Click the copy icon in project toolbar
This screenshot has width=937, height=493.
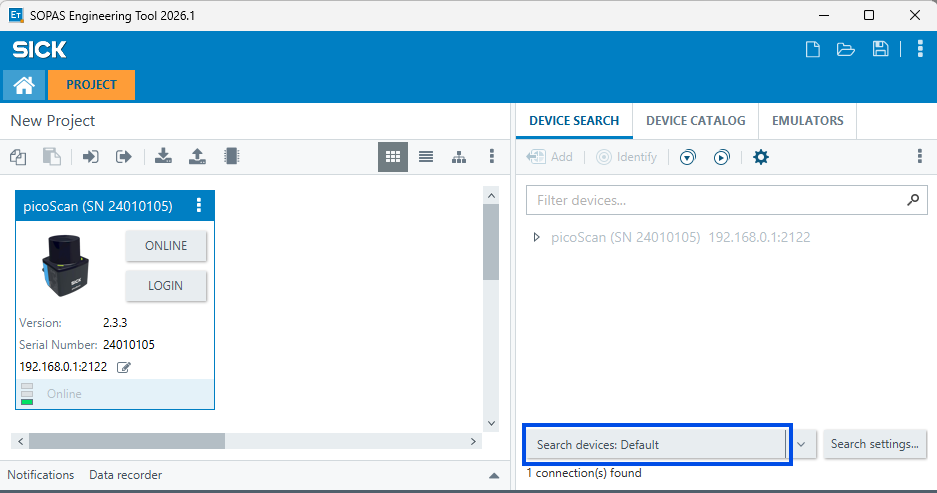click(x=18, y=157)
